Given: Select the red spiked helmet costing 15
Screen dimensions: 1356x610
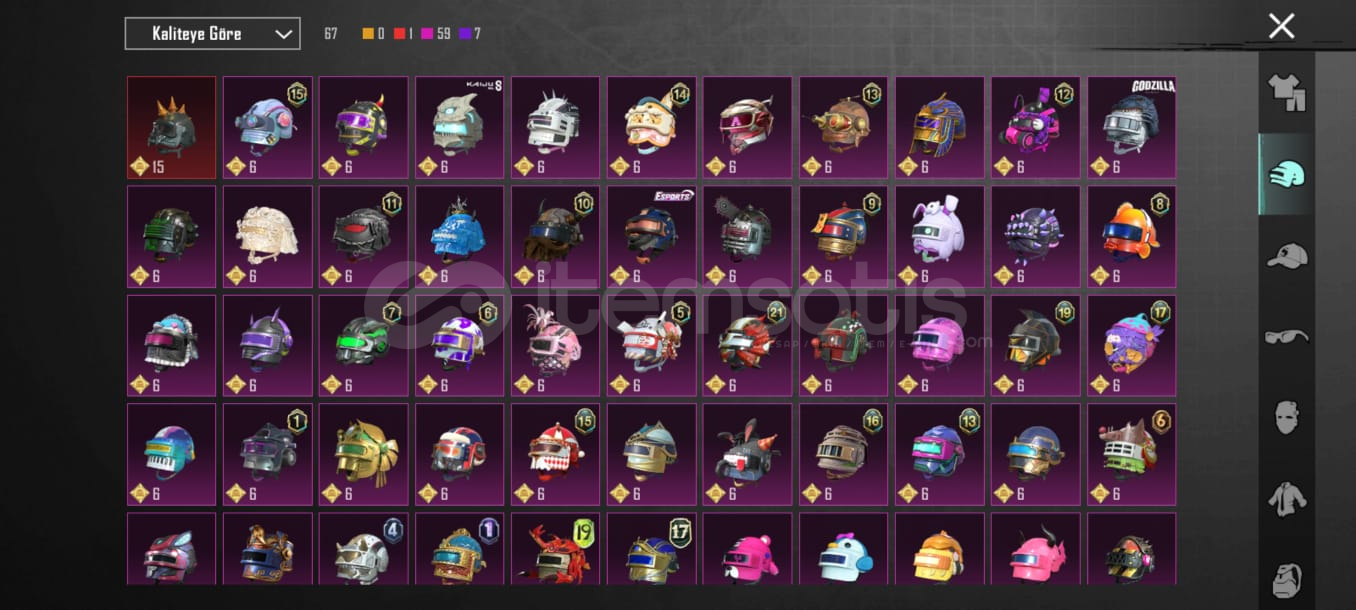Looking at the screenshot, I should point(171,127).
